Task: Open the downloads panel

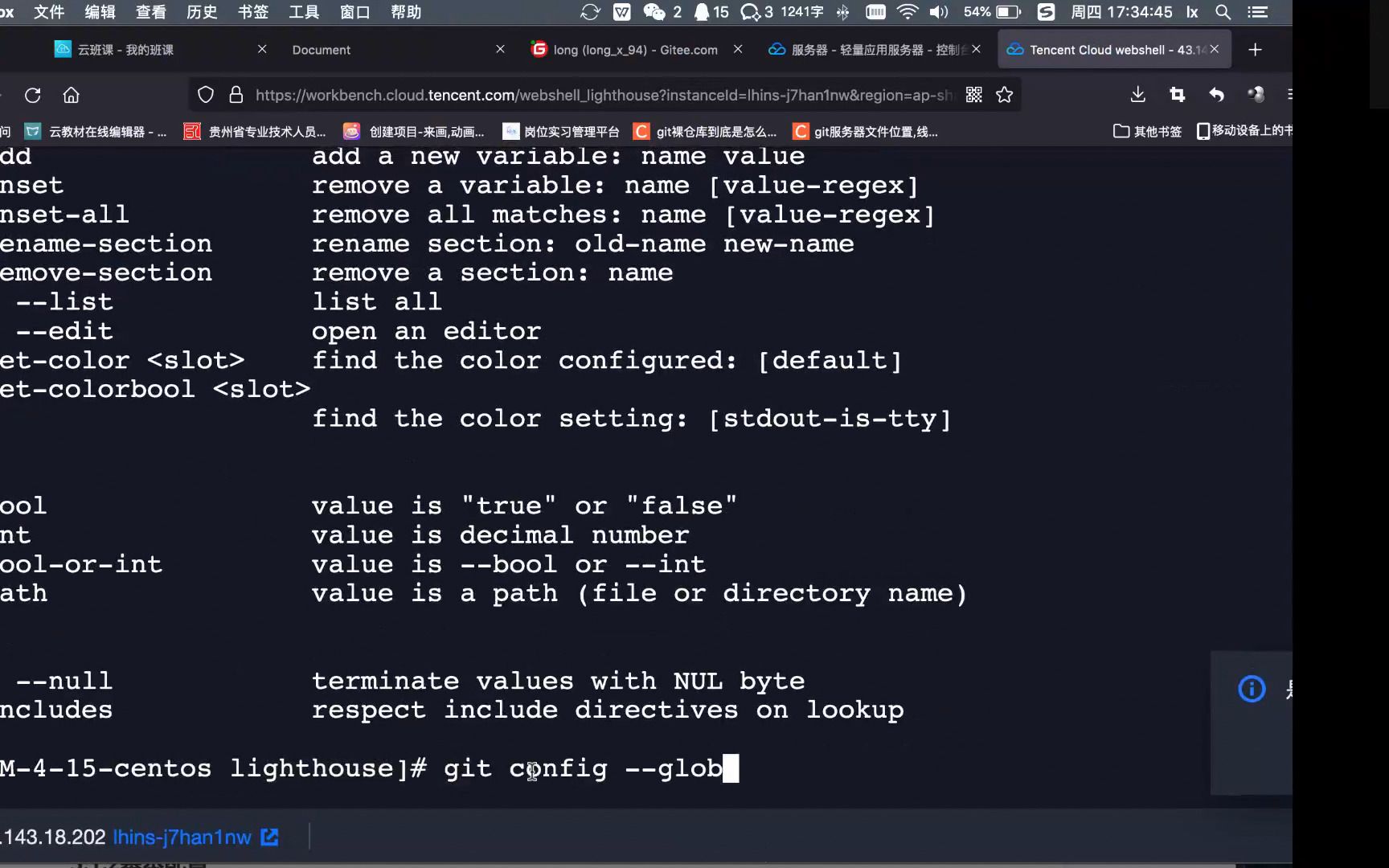Action: coord(1138,95)
